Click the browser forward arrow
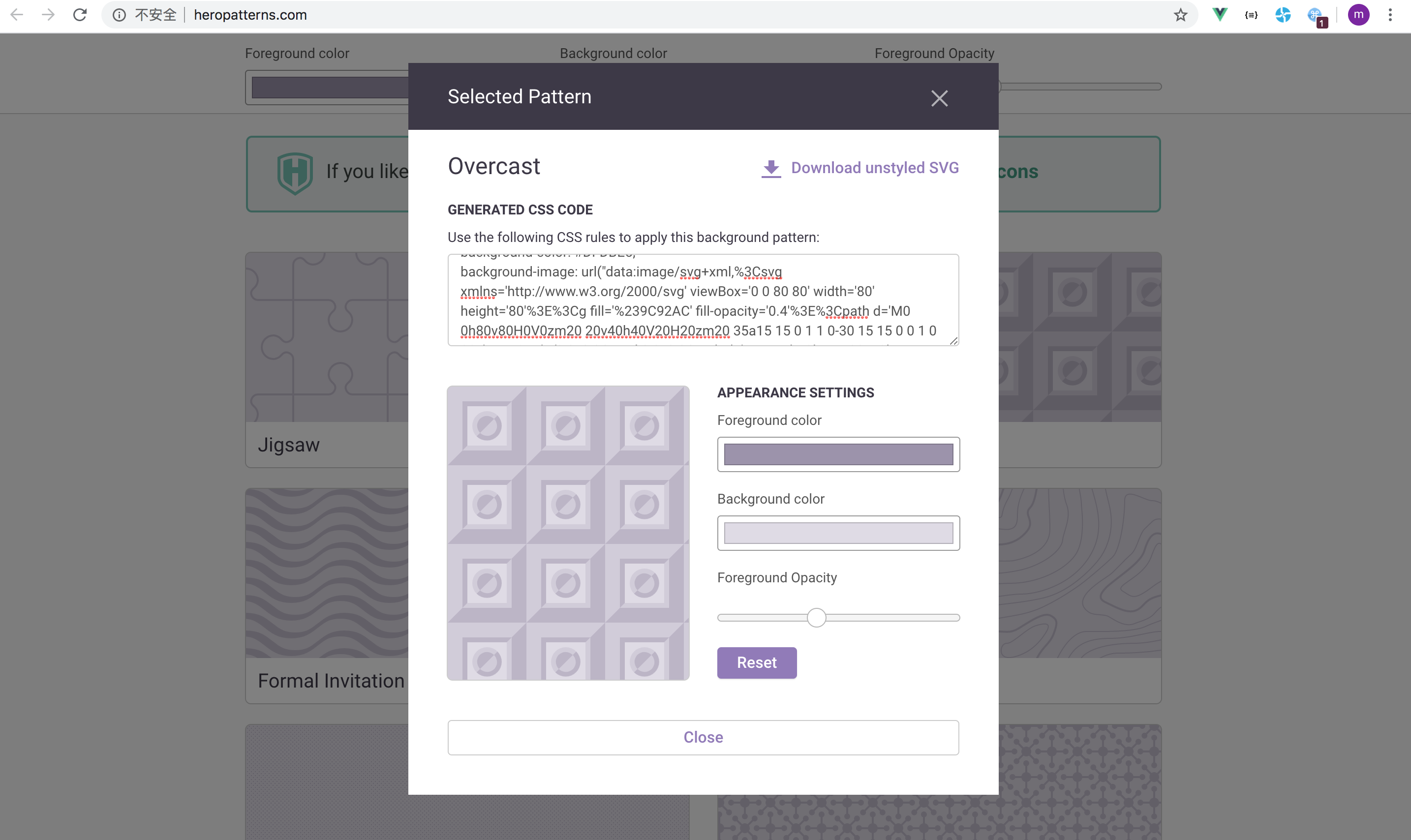This screenshot has width=1411, height=840. point(49,15)
